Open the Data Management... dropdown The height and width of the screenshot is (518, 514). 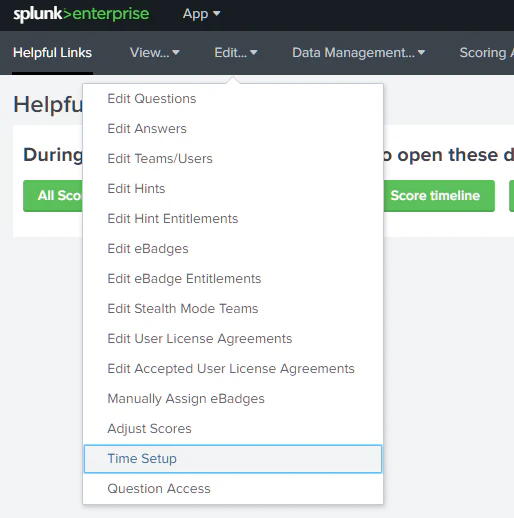point(358,53)
